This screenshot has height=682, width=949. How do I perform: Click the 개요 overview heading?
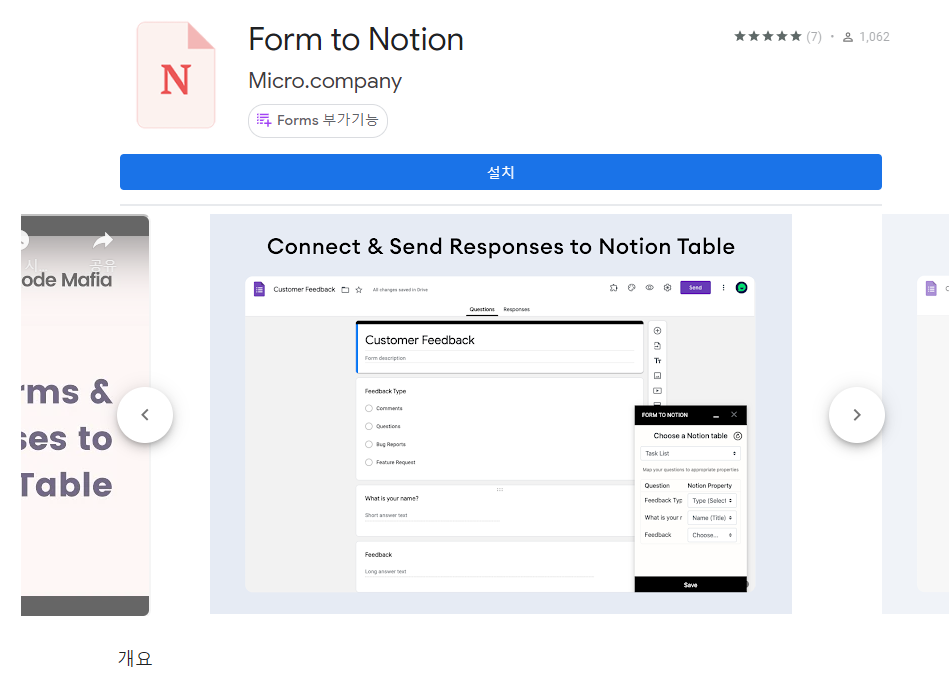pos(135,658)
